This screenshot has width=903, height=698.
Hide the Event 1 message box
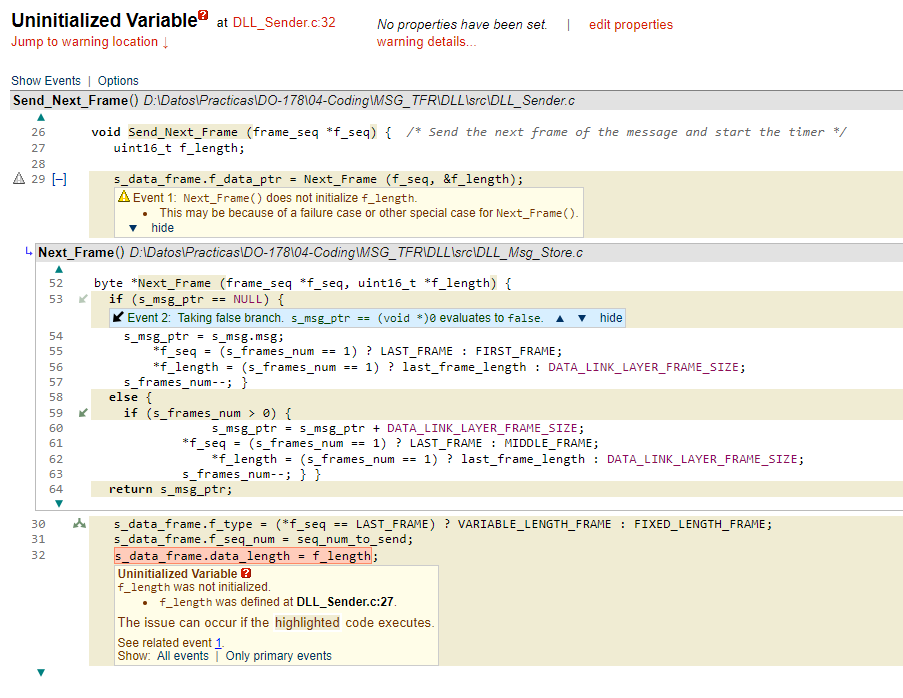162,228
